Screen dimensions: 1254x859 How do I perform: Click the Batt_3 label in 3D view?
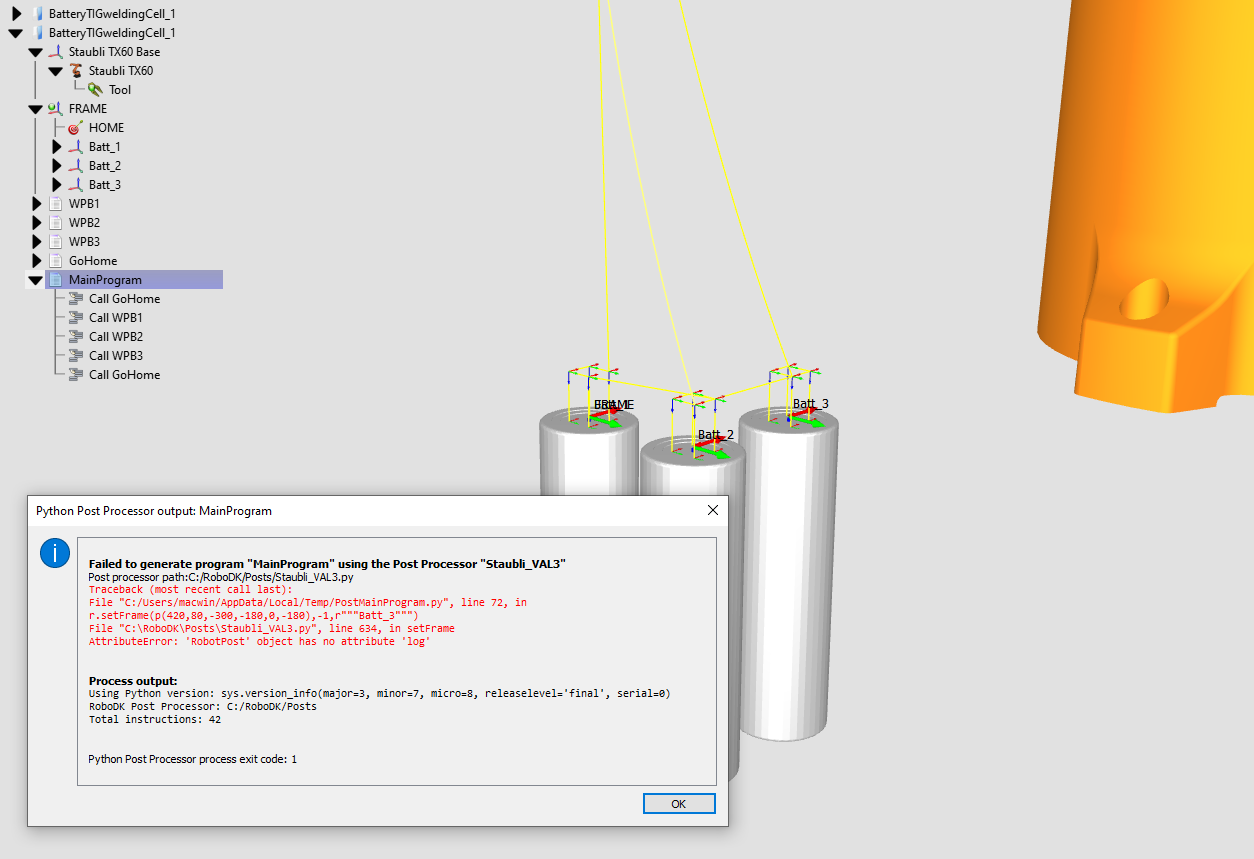pyautogui.click(x=811, y=404)
